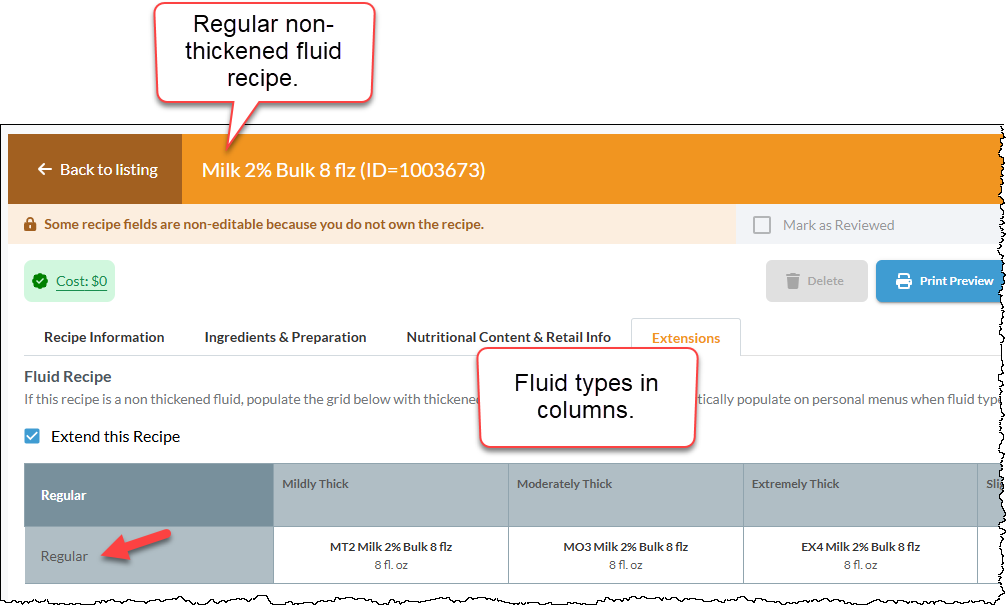Click the Extremely Thick column header
Screen dimensions: 1006x605
860,495
